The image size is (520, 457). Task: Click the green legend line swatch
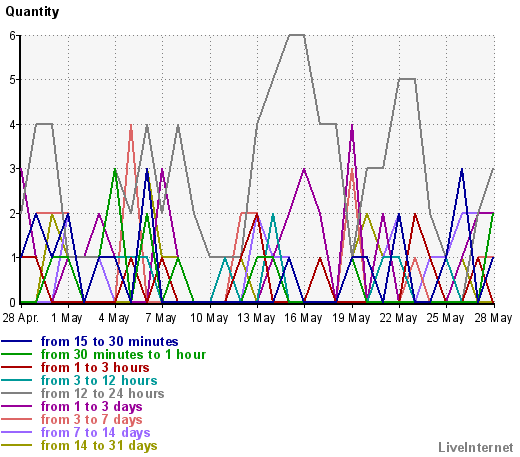pos(16,354)
